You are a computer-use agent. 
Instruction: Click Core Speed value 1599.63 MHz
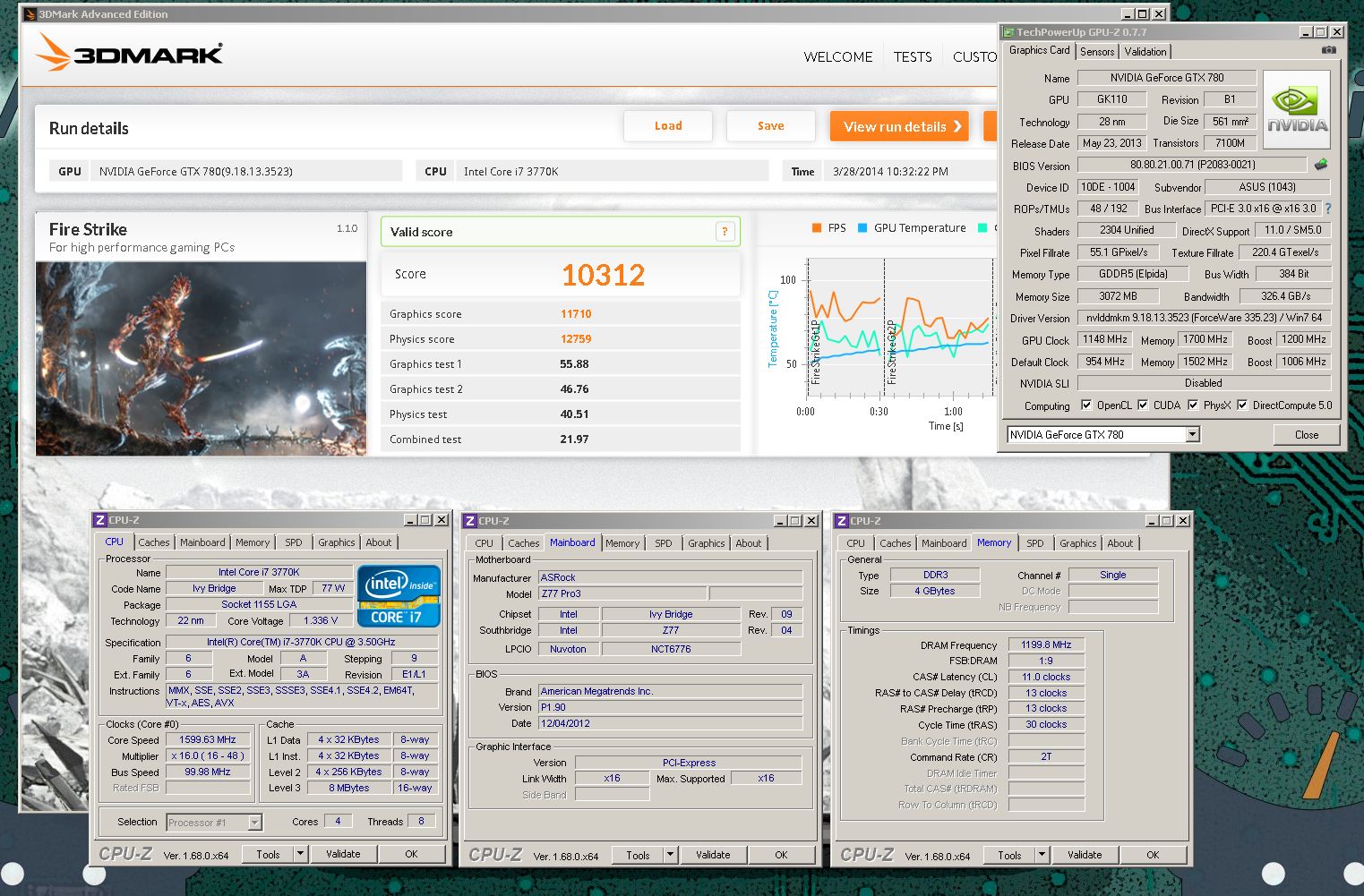point(208,739)
